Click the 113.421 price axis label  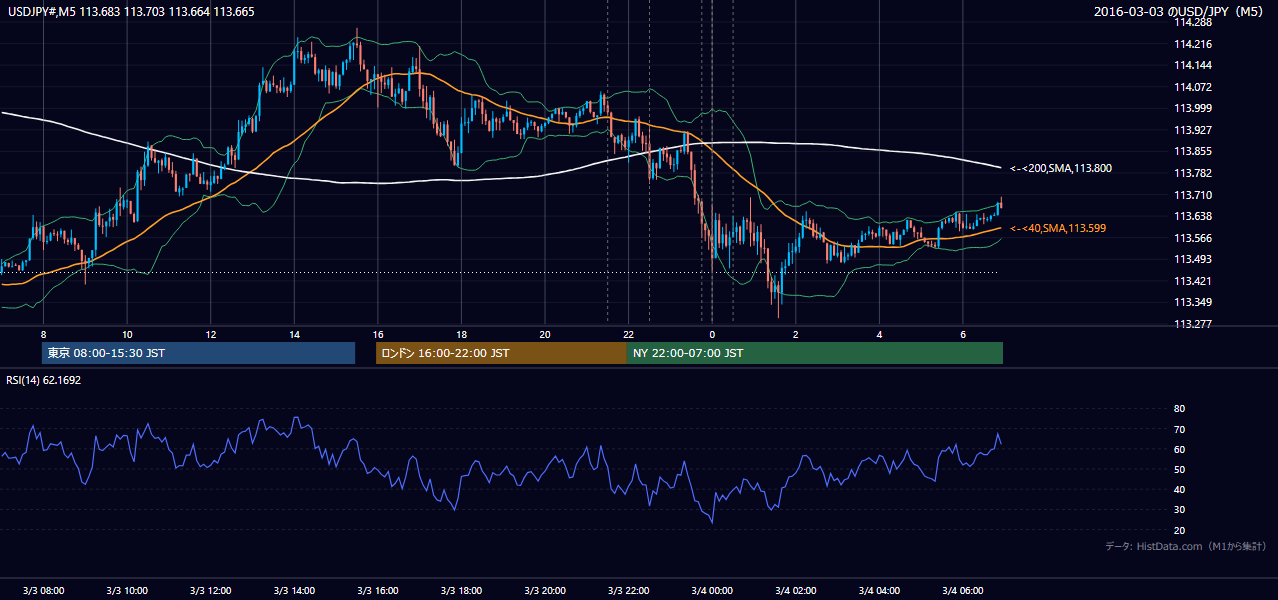click(1192, 281)
